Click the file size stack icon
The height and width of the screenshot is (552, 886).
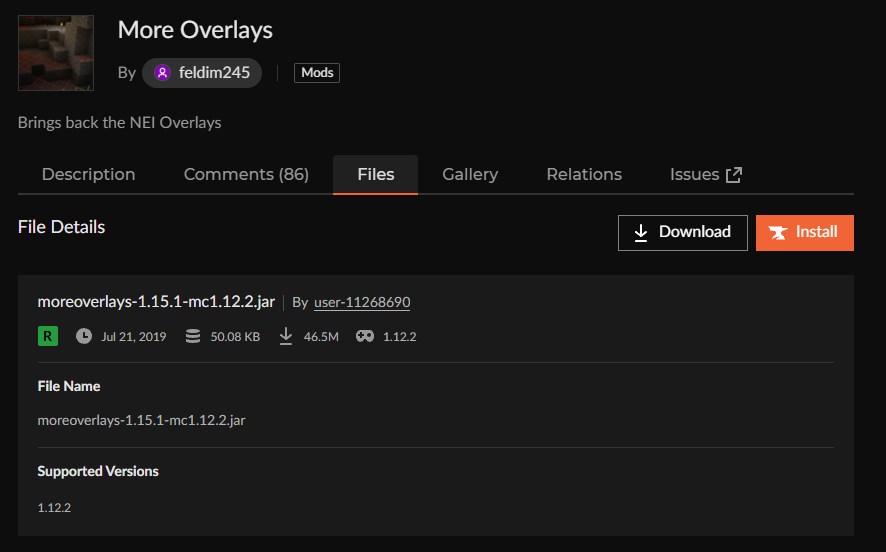tap(193, 336)
